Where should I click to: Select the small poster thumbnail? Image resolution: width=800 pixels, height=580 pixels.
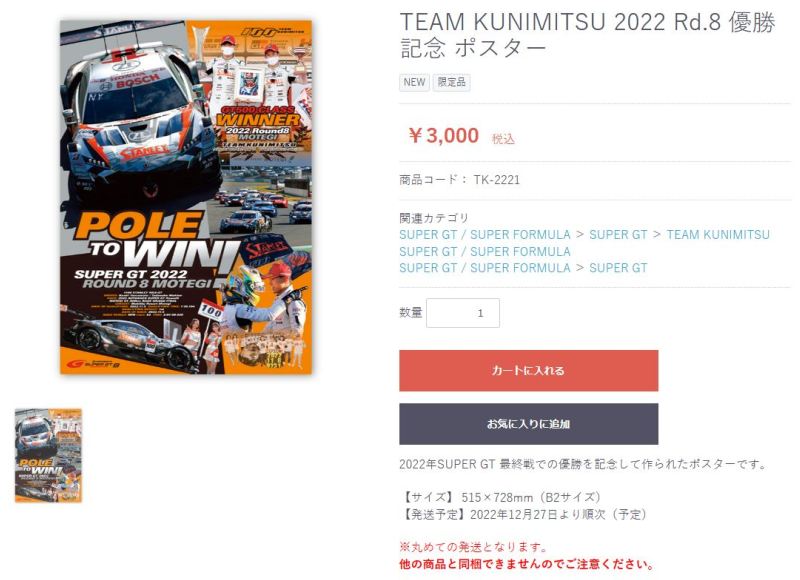(x=48, y=455)
